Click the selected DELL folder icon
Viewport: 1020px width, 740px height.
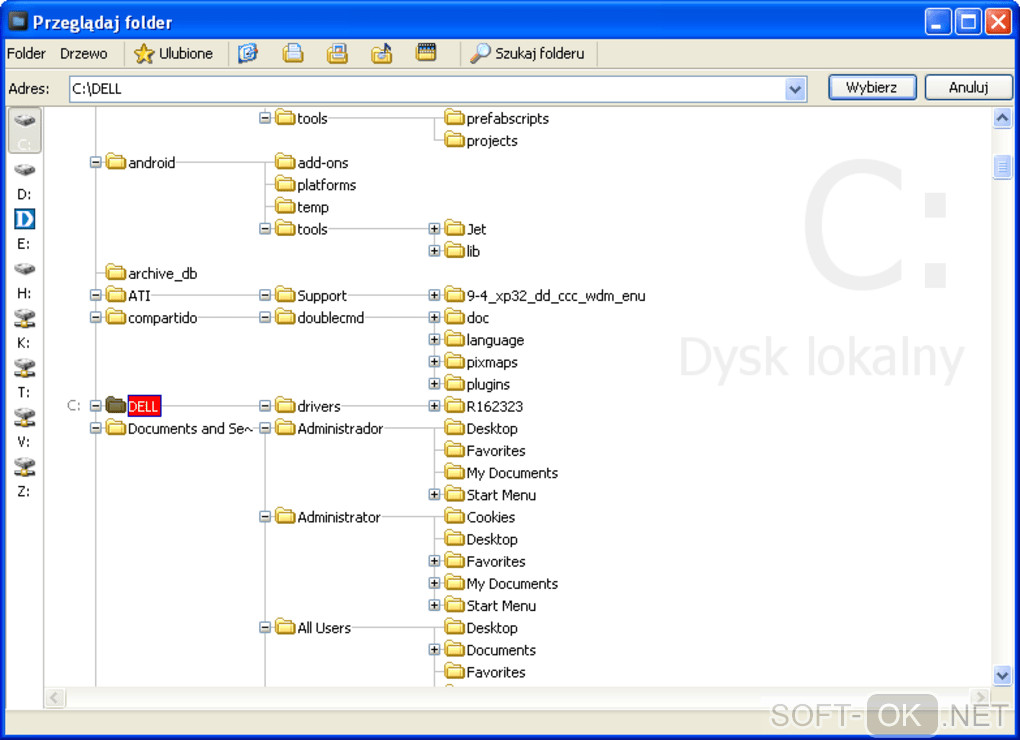point(116,406)
